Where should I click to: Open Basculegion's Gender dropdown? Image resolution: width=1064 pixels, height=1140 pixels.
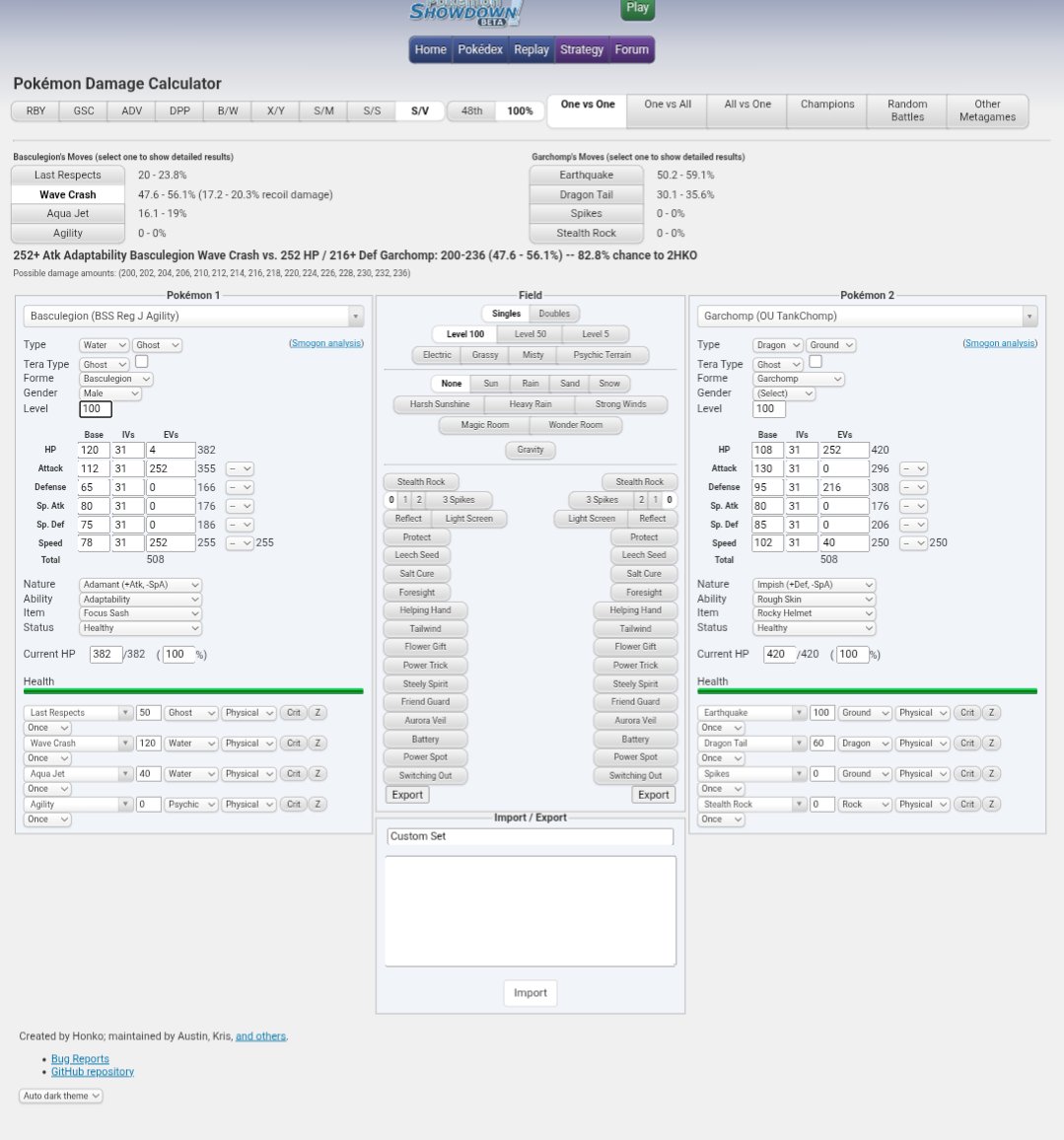click(109, 393)
